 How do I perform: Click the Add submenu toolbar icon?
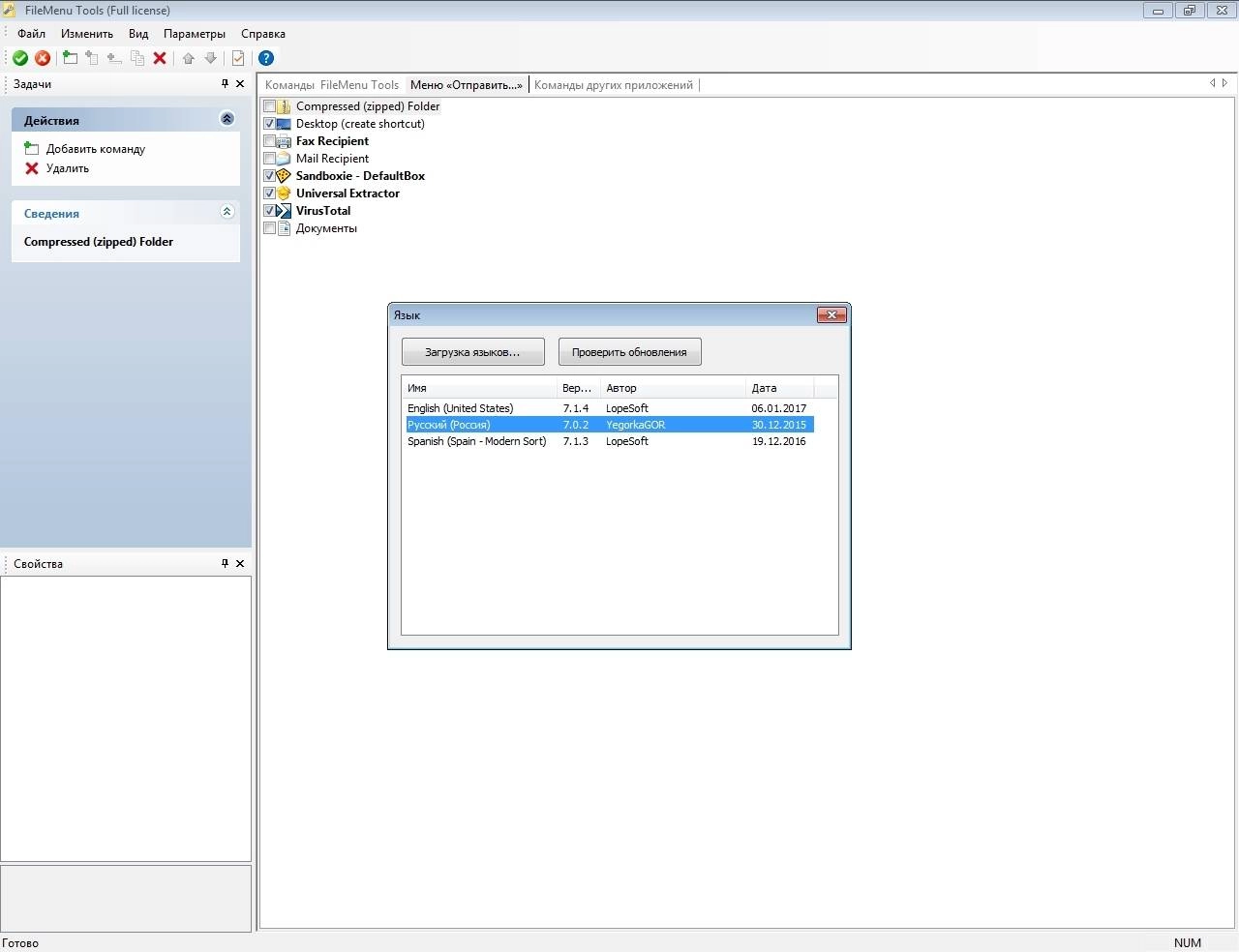92,58
